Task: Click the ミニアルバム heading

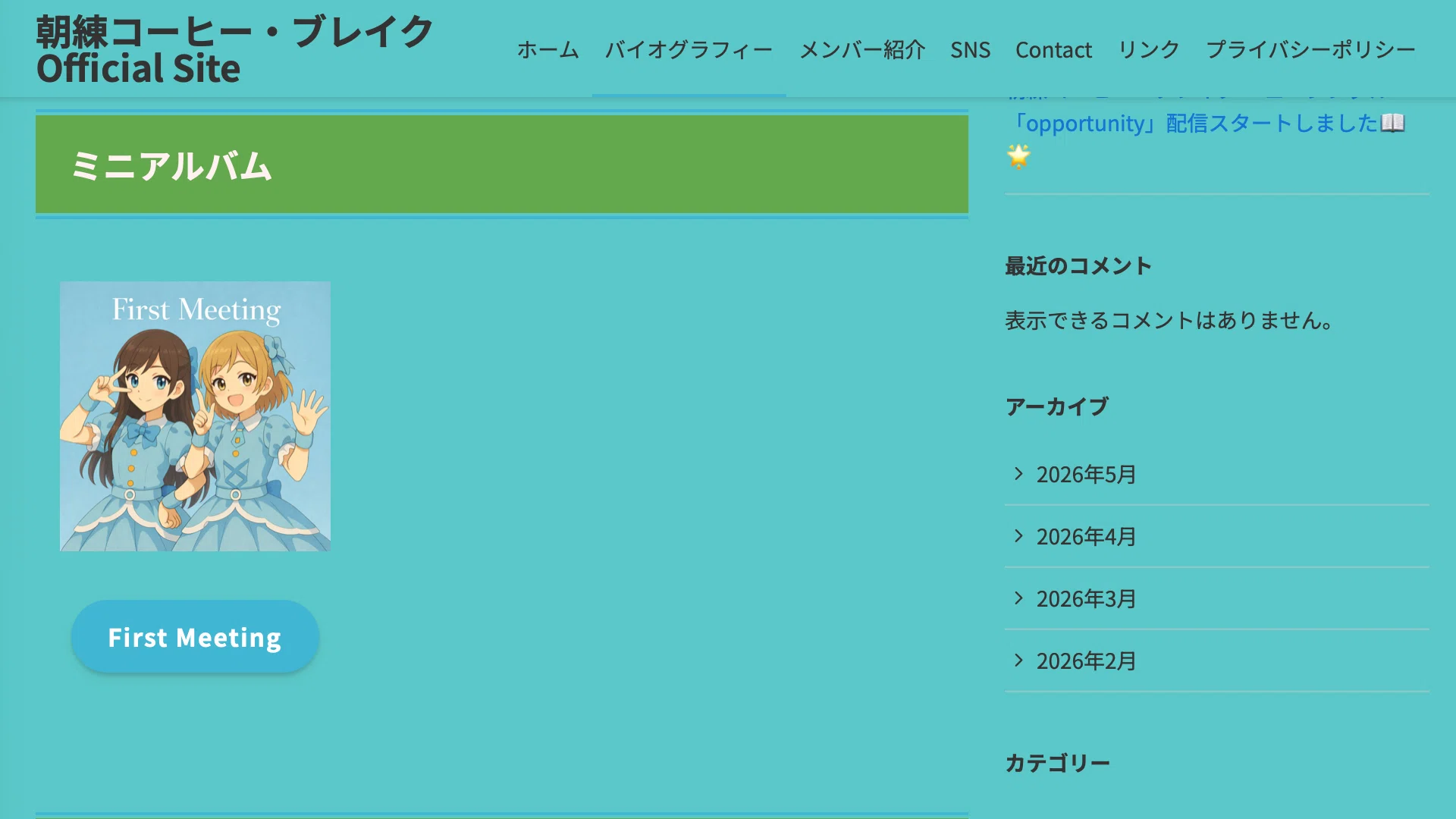Action: click(x=171, y=165)
